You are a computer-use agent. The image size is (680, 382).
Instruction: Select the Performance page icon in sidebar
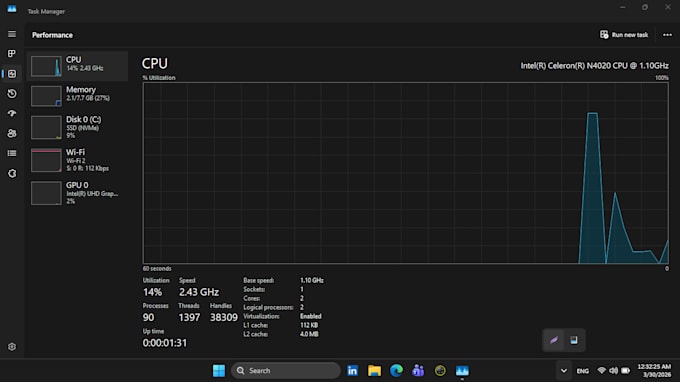tap(12, 74)
